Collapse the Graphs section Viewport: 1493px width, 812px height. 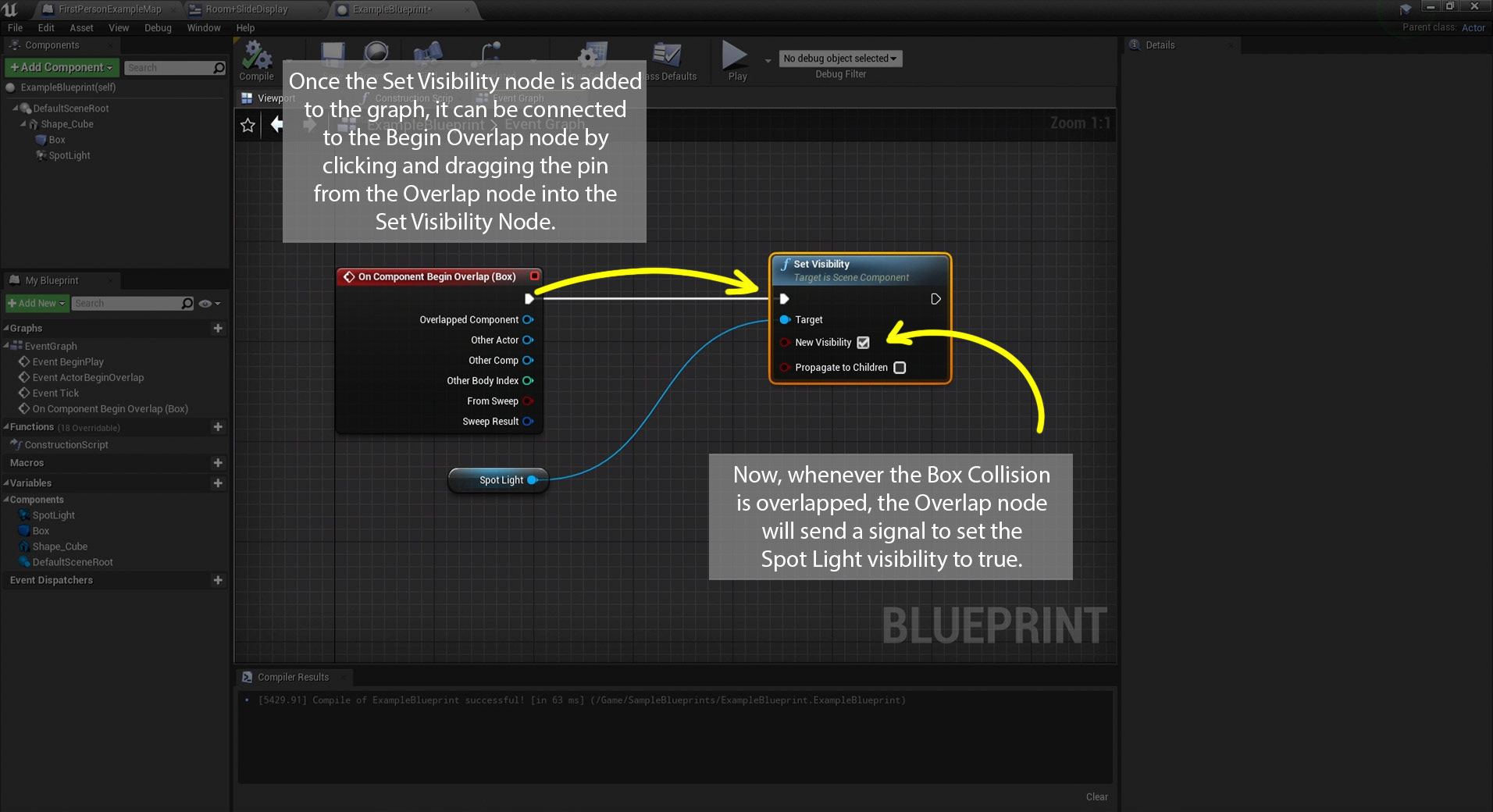click(x=6, y=328)
